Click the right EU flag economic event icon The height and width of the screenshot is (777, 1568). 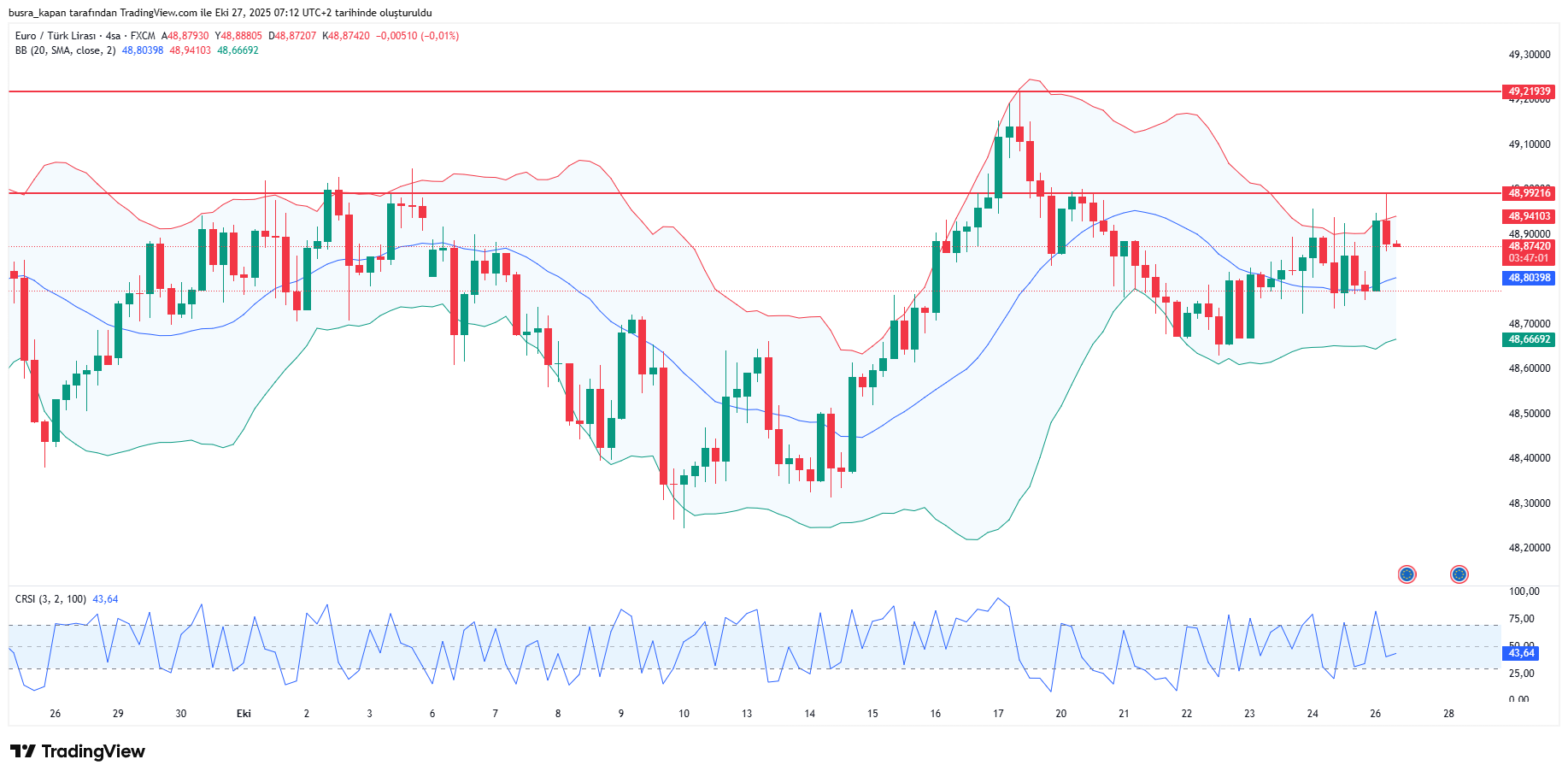point(1459,574)
